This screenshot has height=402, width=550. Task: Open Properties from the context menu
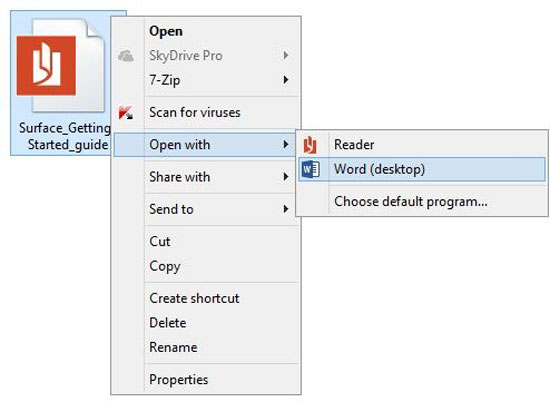point(179,380)
